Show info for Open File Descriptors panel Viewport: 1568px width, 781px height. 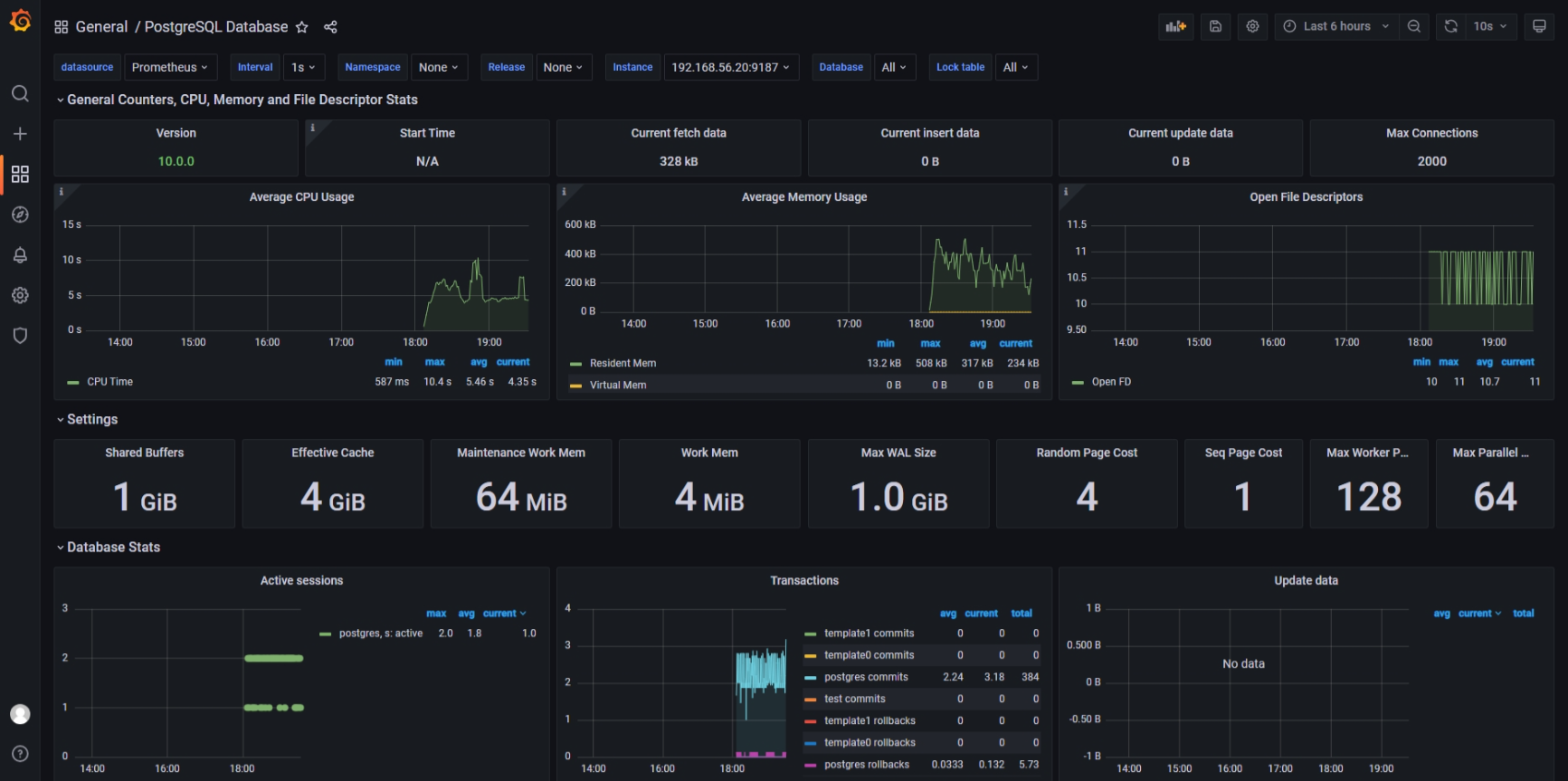1066,192
